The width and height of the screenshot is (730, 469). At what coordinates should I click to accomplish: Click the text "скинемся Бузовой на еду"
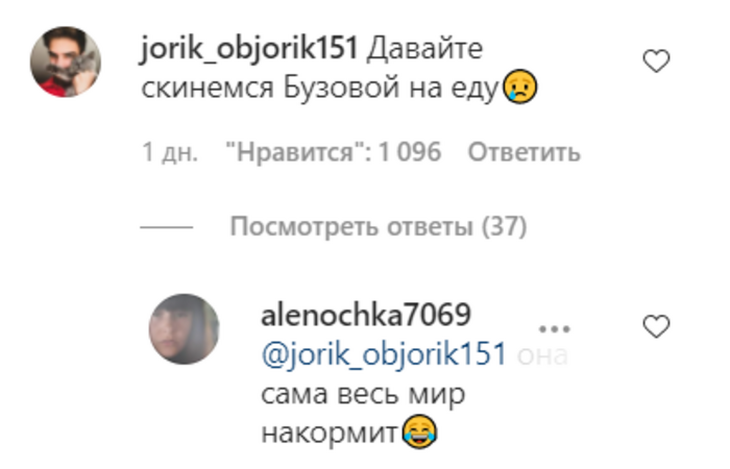320,88
